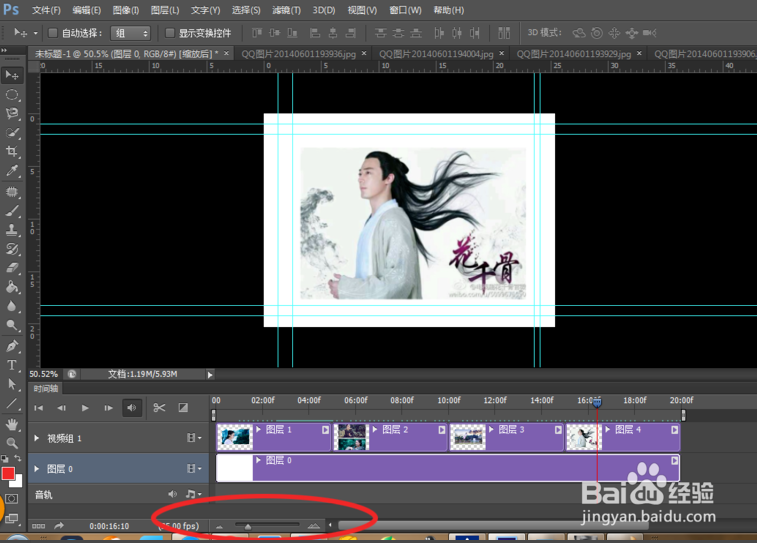This screenshot has width=757, height=543.
Task: Step to previous frame
Action: coord(62,408)
